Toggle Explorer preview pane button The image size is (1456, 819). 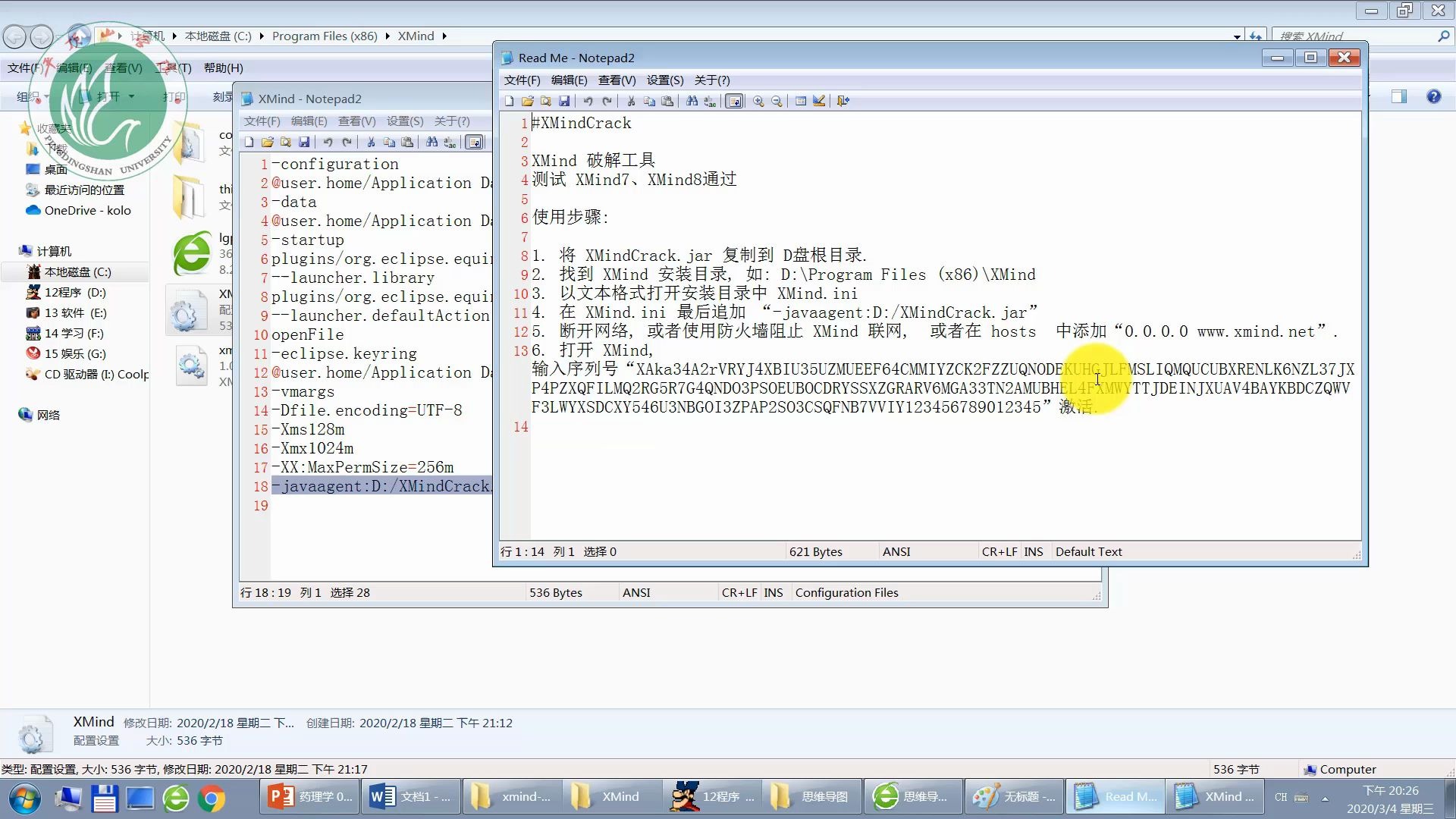pos(1399,96)
